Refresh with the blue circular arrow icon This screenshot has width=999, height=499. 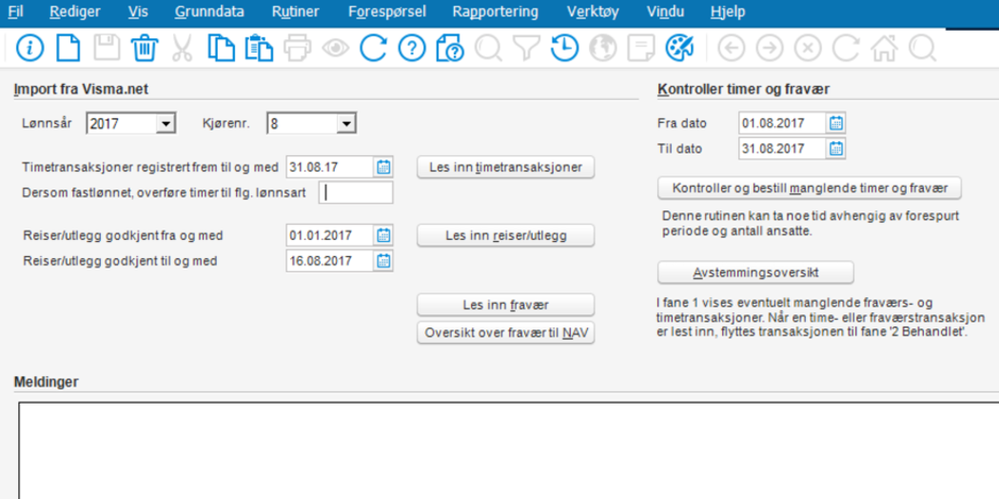pyautogui.click(x=373, y=48)
